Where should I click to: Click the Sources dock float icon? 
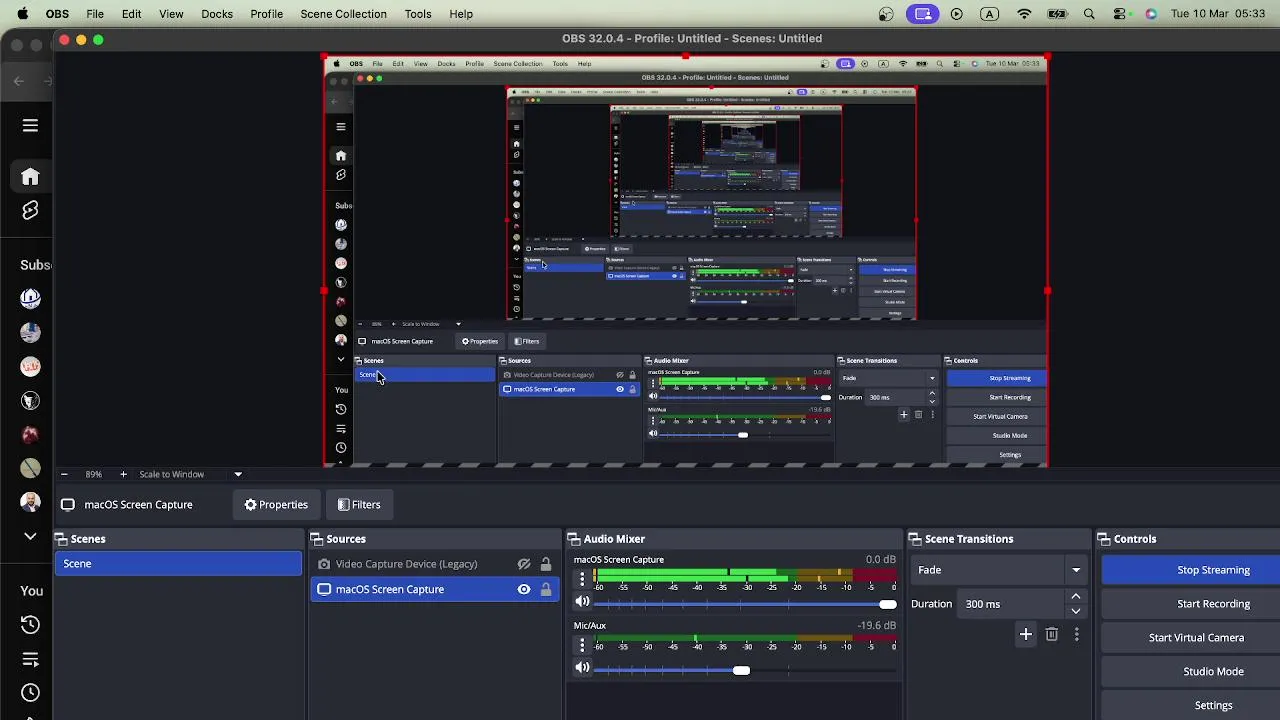tap(316, 539)
